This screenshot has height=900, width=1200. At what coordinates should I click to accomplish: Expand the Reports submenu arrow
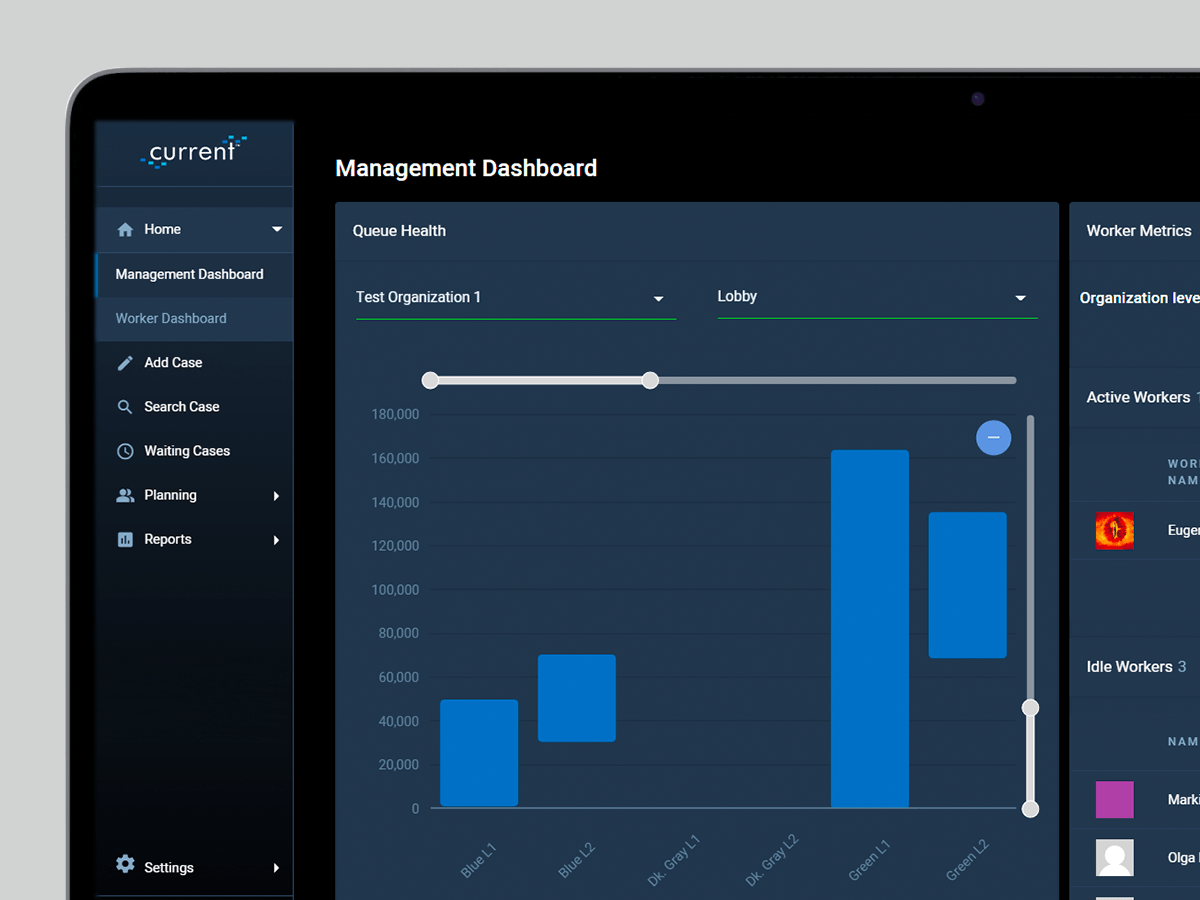click(276, 540)
